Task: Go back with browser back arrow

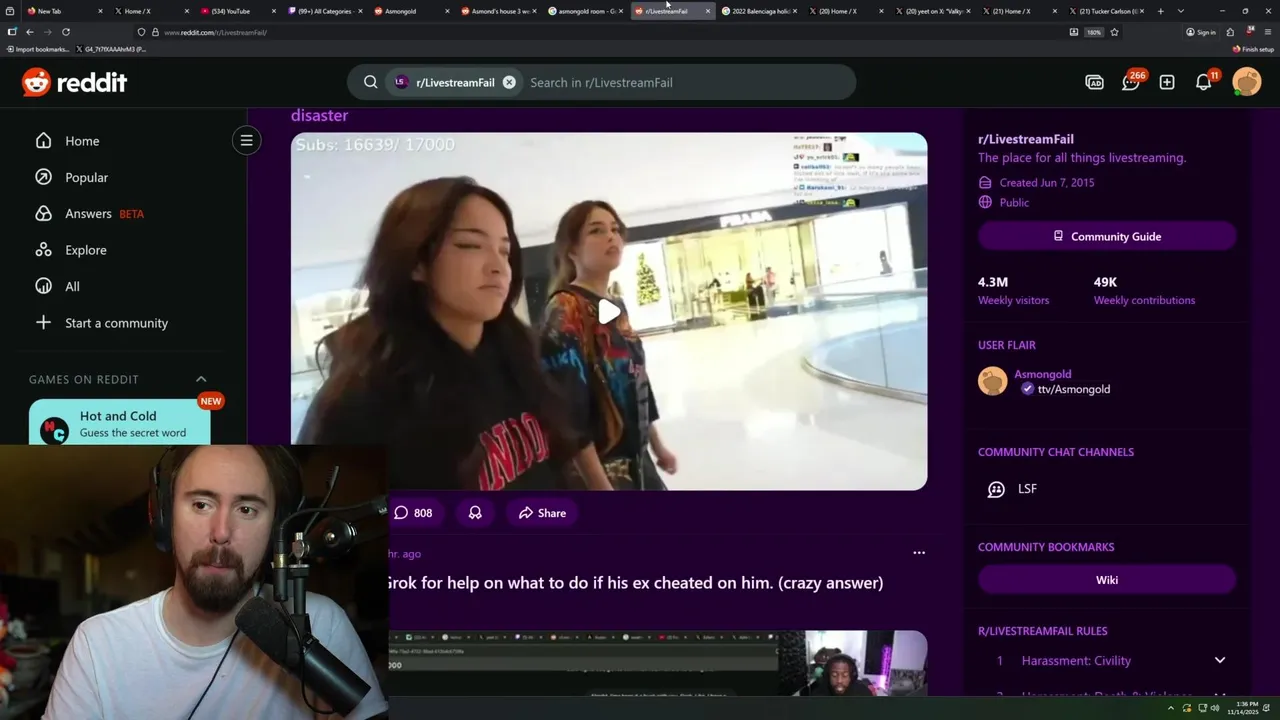Action: [x=30, y=32]
